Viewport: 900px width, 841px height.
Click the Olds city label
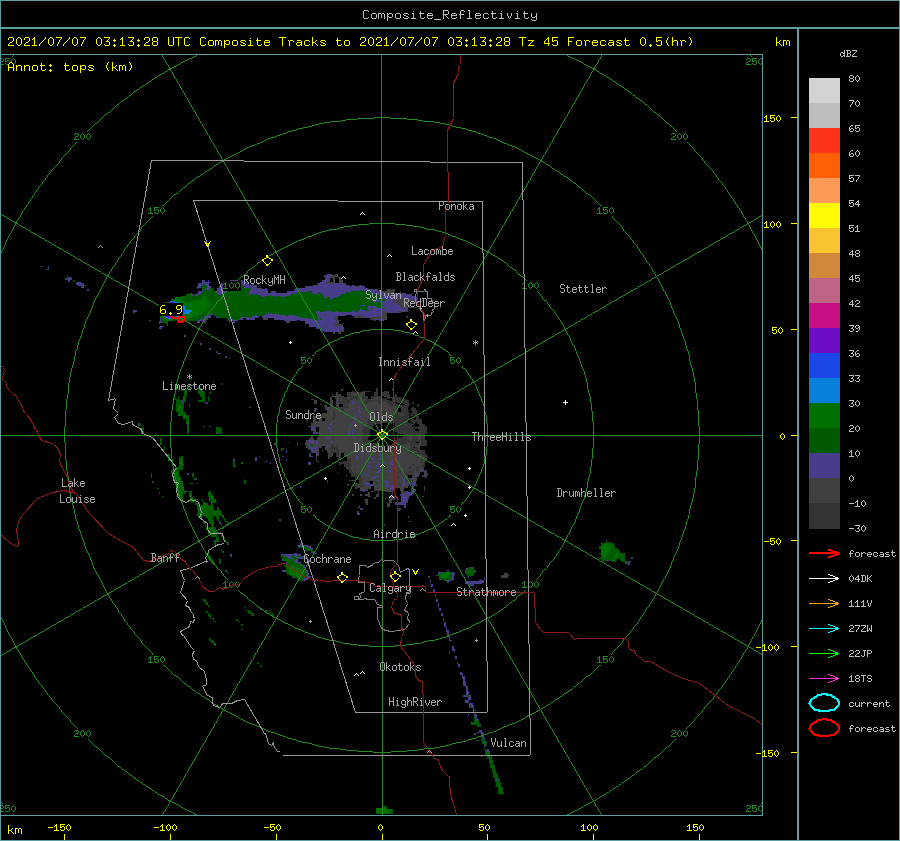(381, 417)
